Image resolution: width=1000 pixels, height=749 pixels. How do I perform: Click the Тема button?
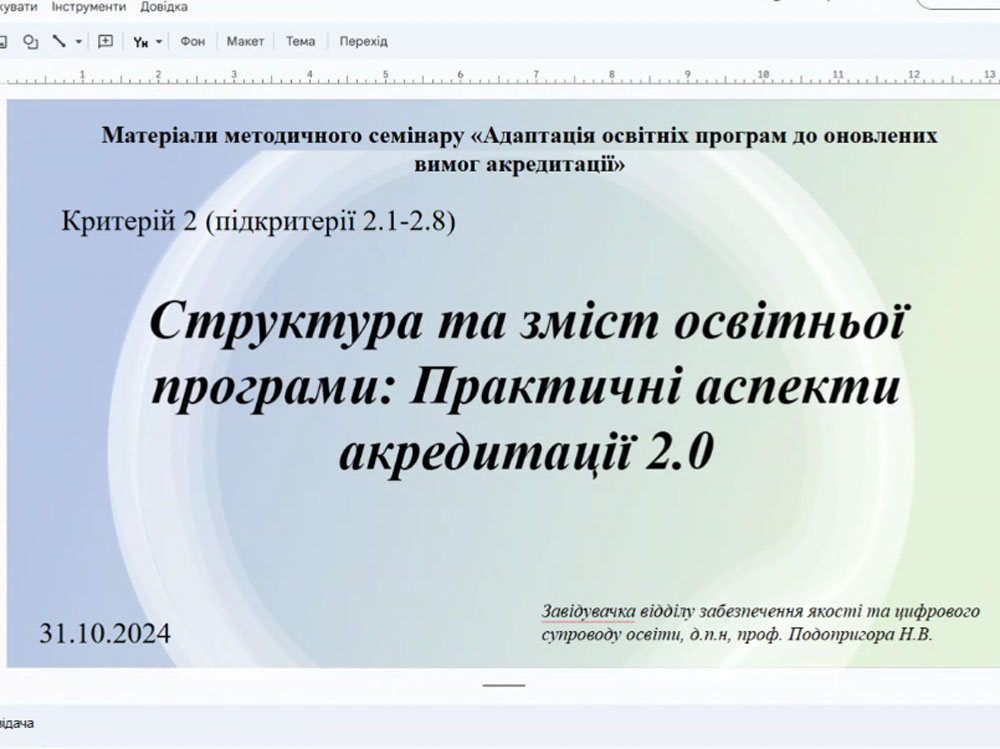click(300, 41)
